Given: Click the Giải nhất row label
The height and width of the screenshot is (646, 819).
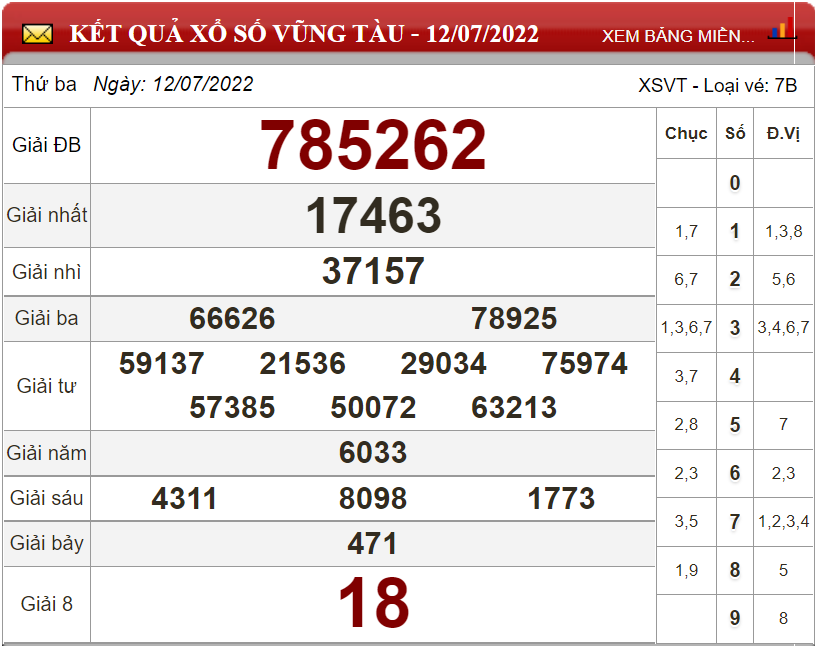Looking at the screenshot, I should 46,215.
